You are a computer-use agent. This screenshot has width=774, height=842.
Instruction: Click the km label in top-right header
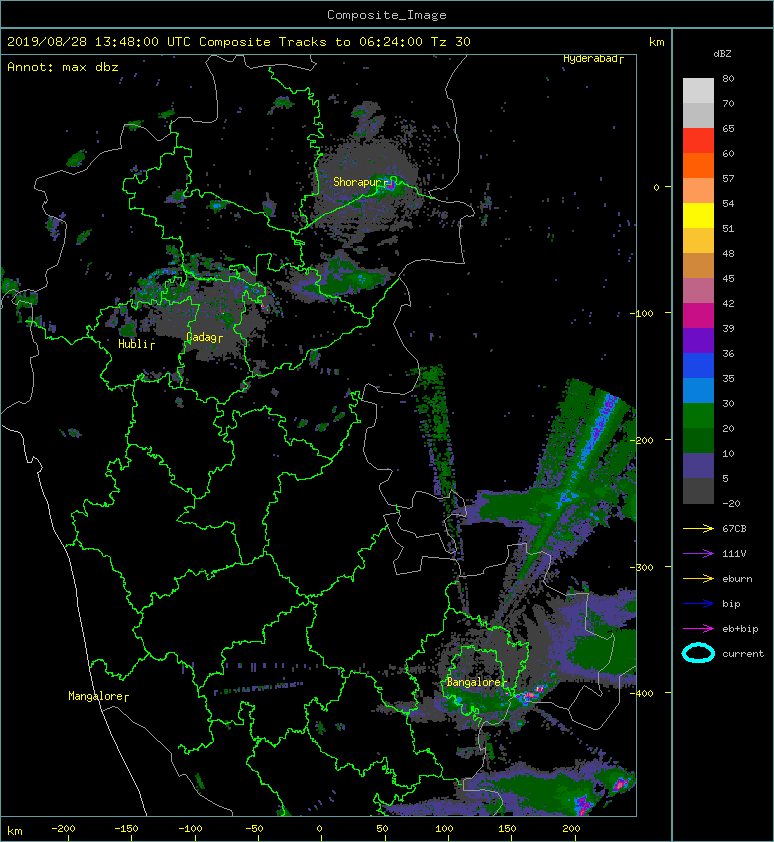pyautogui.click(x=656, y=42)
